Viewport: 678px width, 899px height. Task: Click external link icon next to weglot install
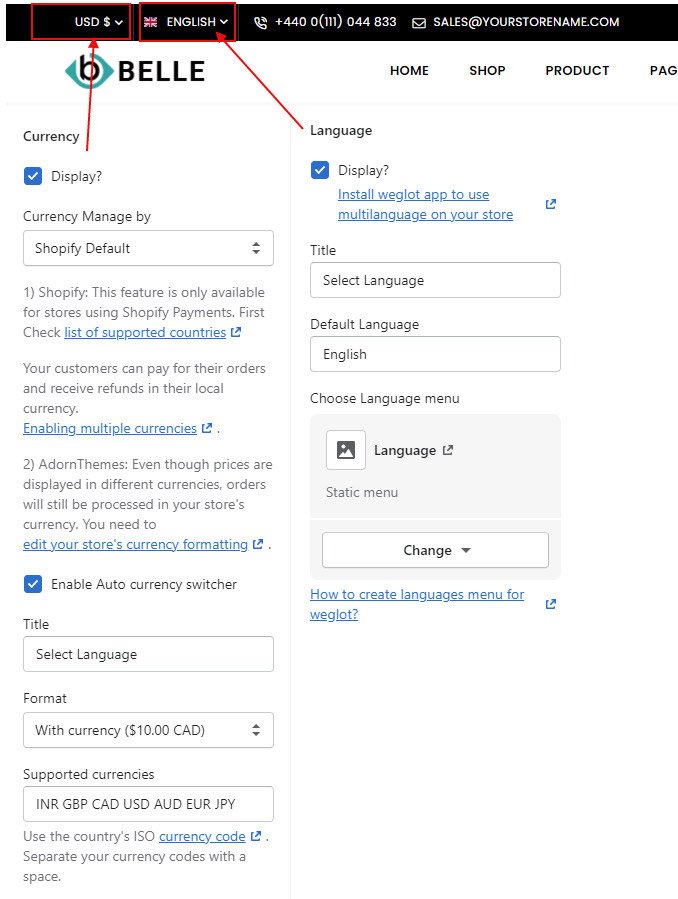click(550, 204)
